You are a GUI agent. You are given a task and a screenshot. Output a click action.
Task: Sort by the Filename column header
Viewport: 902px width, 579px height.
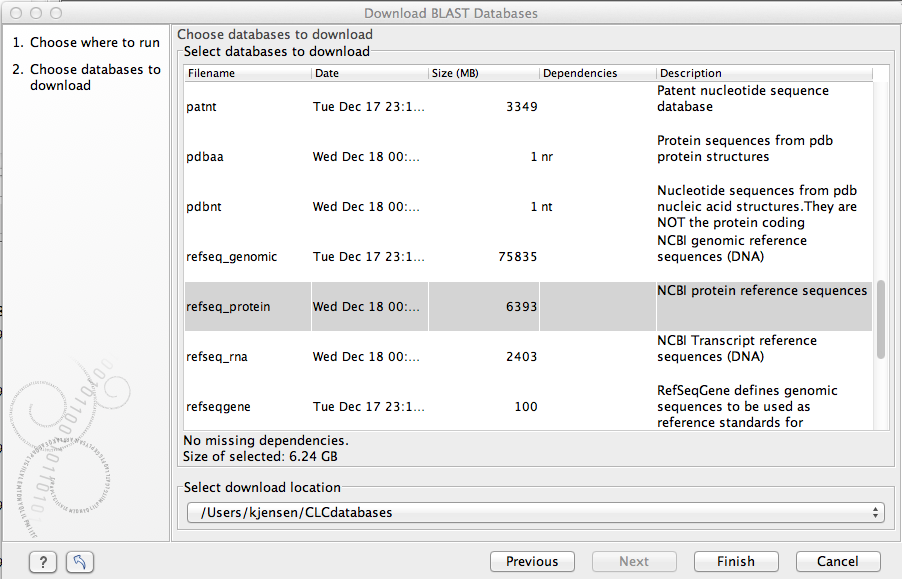pyautogui.click(x=247, y=73)
